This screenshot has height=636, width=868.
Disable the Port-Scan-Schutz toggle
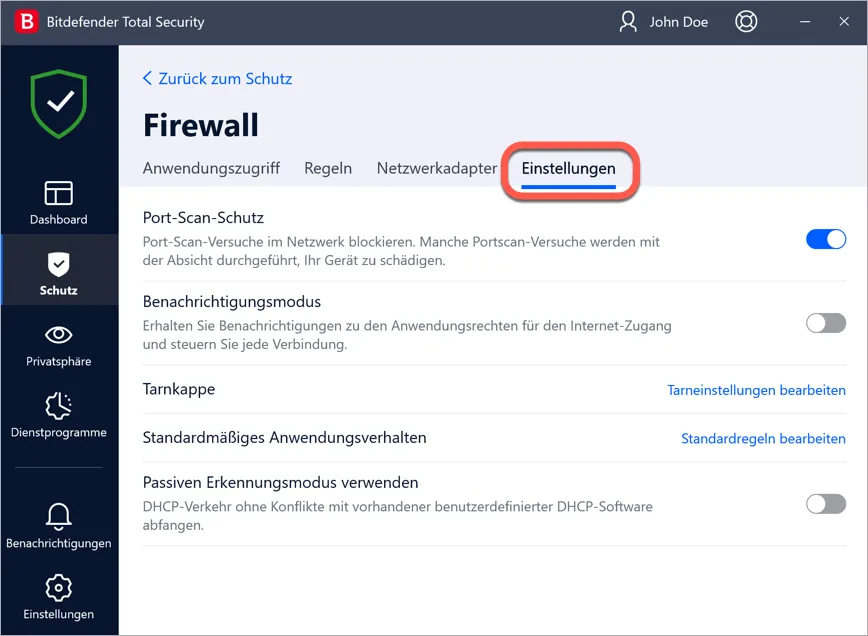(x=826, y=239)
